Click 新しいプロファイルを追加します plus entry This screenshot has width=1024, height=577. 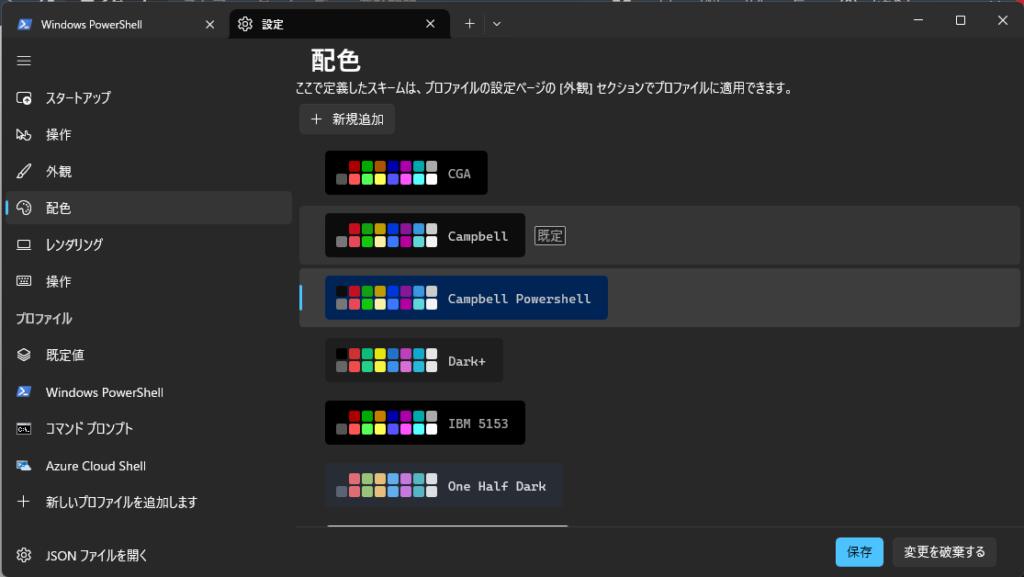(x=148, y=502)
